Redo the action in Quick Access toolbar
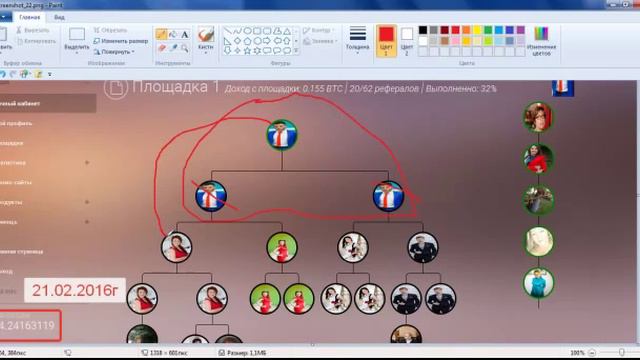The height and width of the screenshot is (360, 640). 13,74
